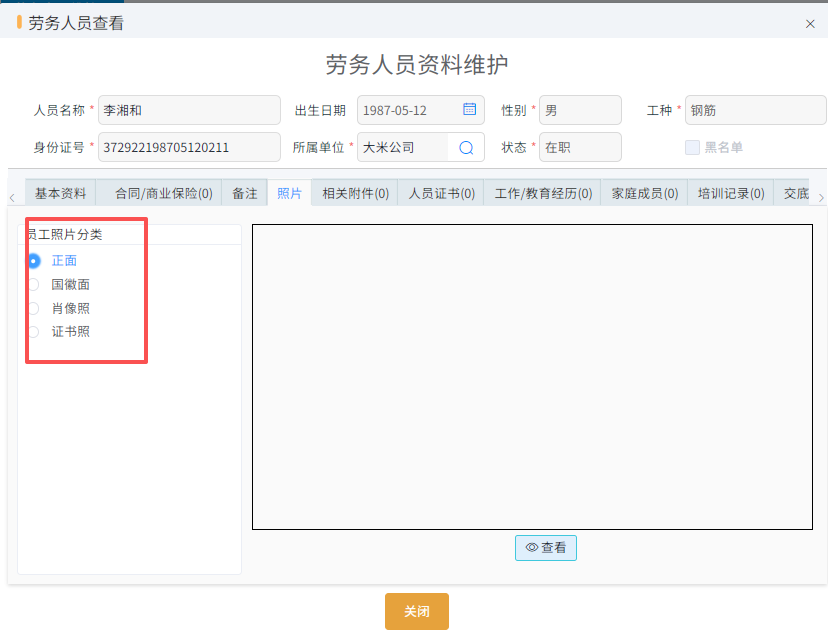
Task: Click the 人员名称 input field
Action: 189,110
